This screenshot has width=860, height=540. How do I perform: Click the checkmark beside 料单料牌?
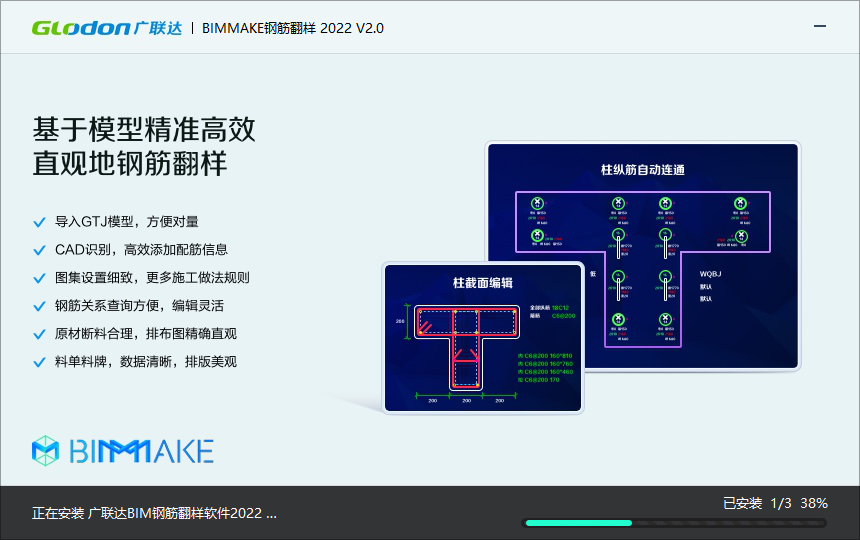(x=39, y=362)
